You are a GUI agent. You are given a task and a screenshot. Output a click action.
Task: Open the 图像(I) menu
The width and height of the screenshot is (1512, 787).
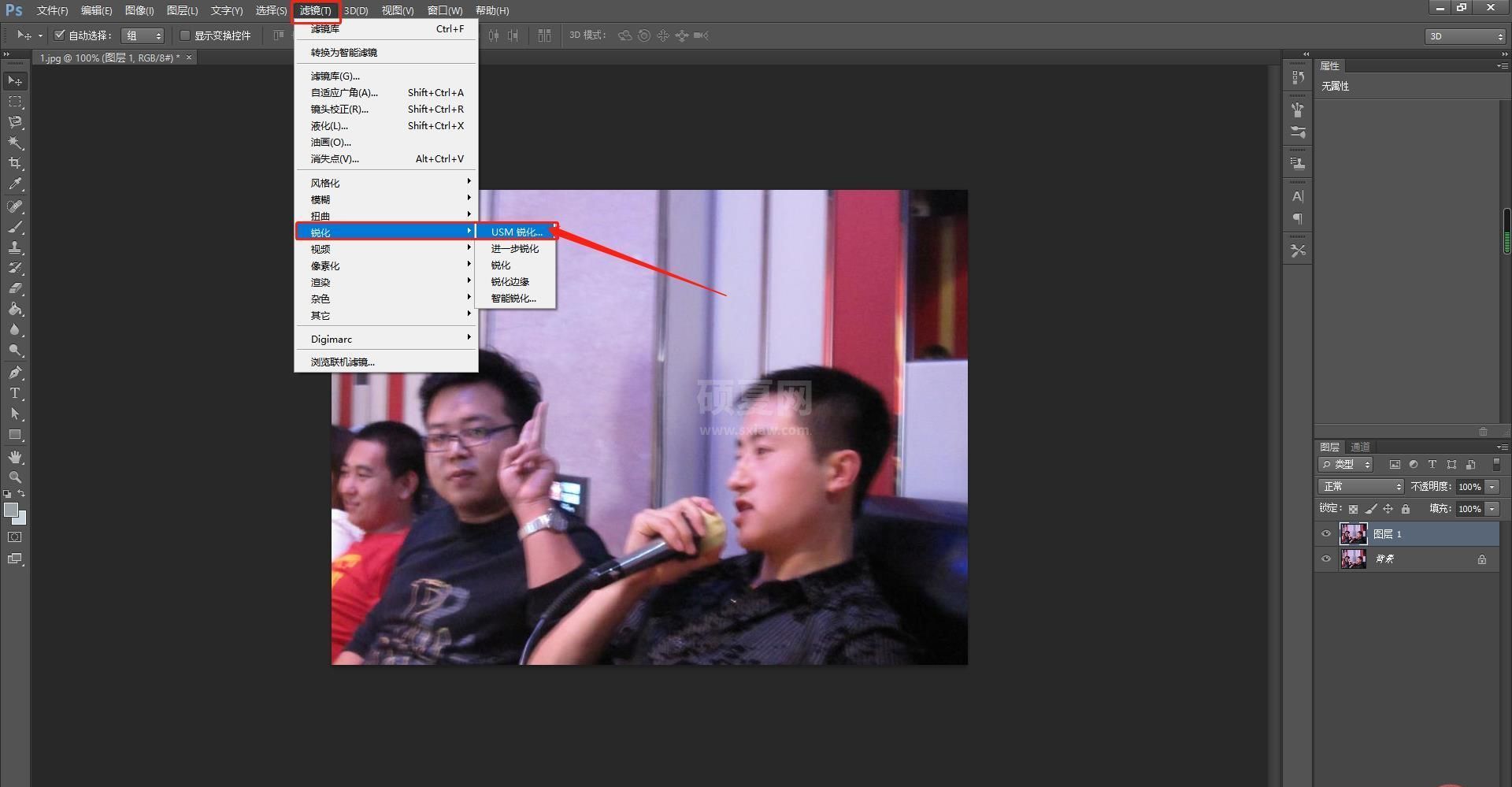tap(139, 10)
